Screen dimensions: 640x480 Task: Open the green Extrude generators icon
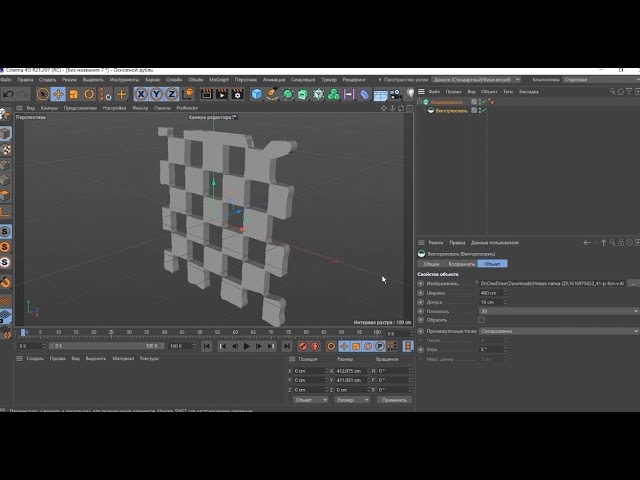pos(303,94)
